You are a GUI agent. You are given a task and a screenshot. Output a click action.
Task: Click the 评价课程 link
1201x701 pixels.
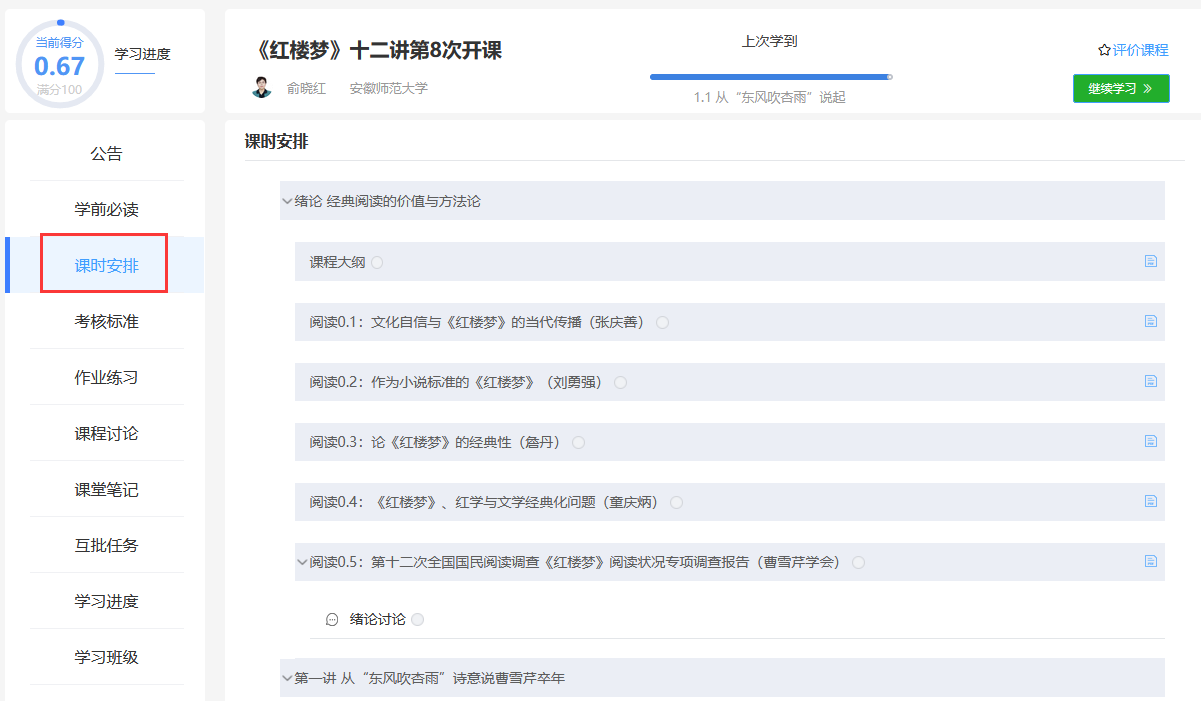pos(1133,50)
